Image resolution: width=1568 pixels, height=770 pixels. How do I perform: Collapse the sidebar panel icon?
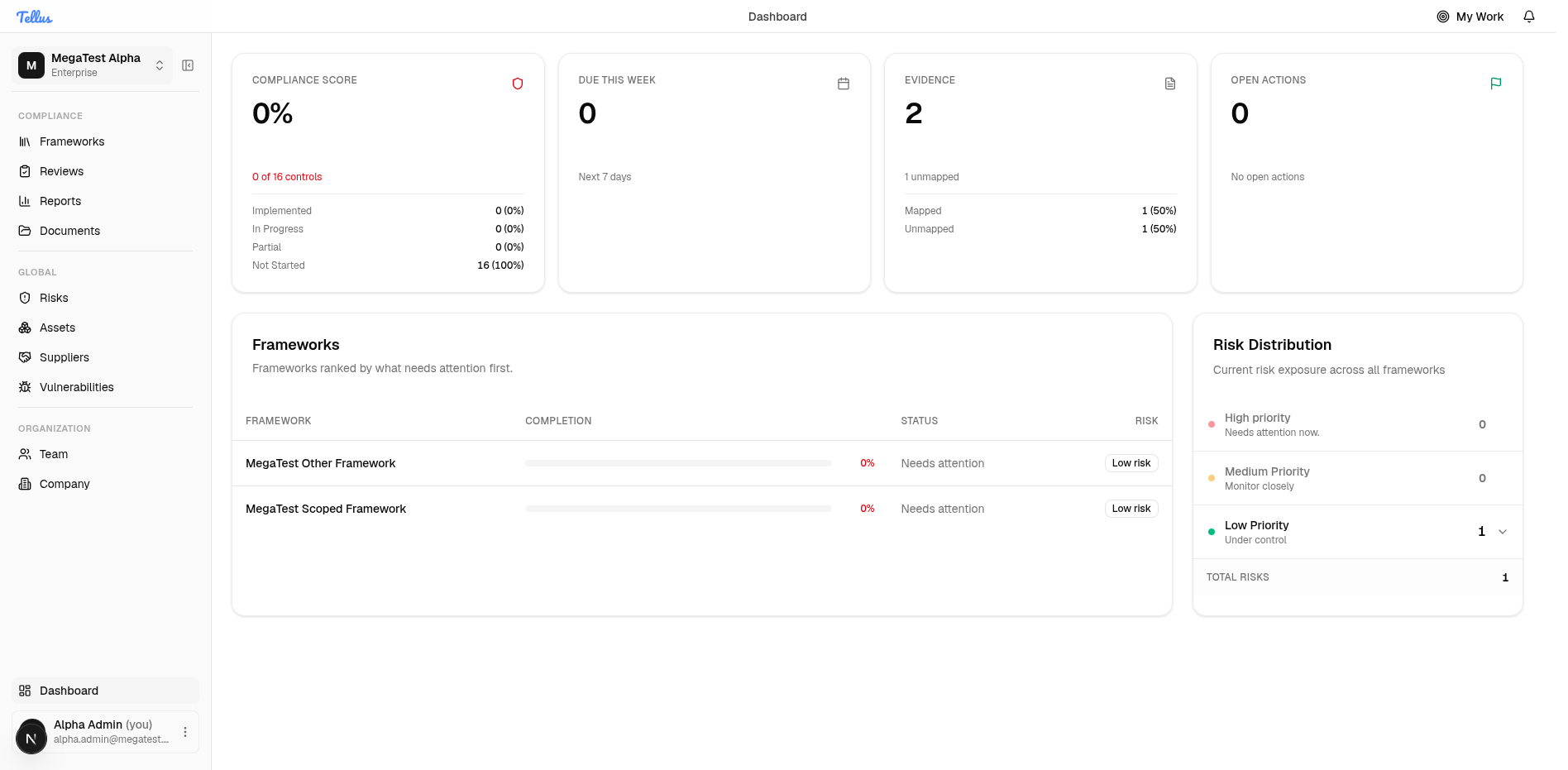(x=188, y=65)
